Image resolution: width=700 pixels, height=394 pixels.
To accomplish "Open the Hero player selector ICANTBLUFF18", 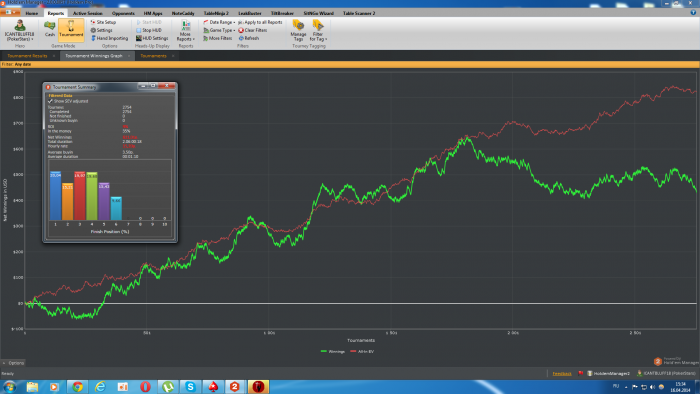I will 19,30.
